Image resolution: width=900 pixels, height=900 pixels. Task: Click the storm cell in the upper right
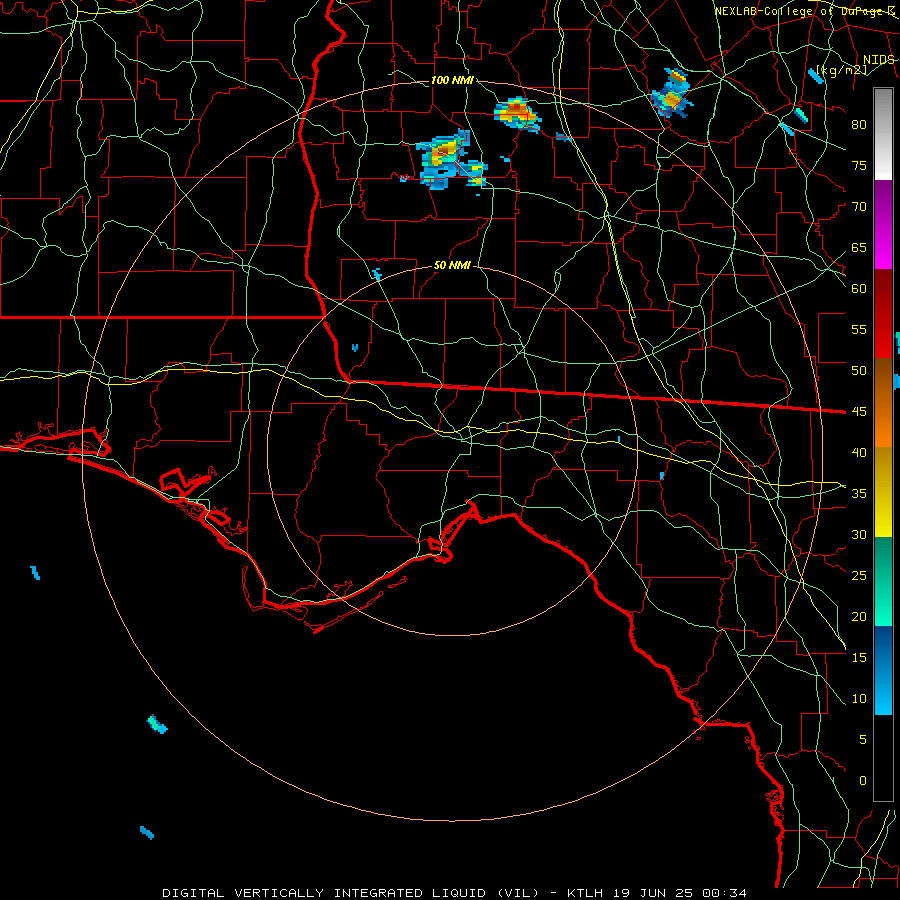pos(672,94)
